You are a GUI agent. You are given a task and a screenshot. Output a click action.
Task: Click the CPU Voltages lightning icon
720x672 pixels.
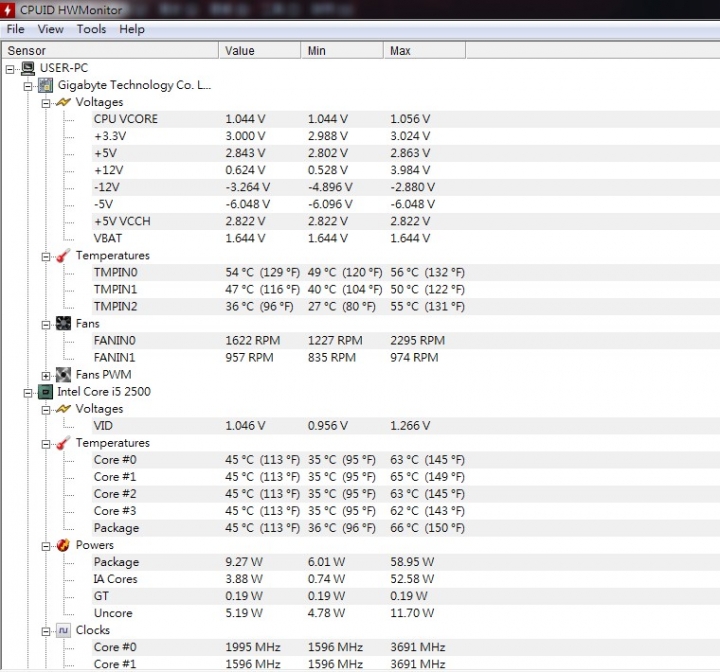(63, 409)
